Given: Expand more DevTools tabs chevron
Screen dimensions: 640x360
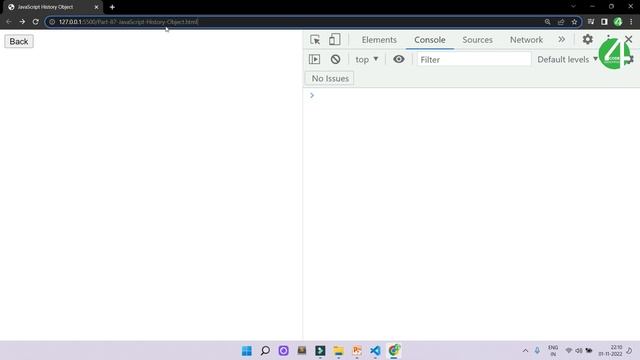Looking at the screenshot, I should tap(562, 39).
